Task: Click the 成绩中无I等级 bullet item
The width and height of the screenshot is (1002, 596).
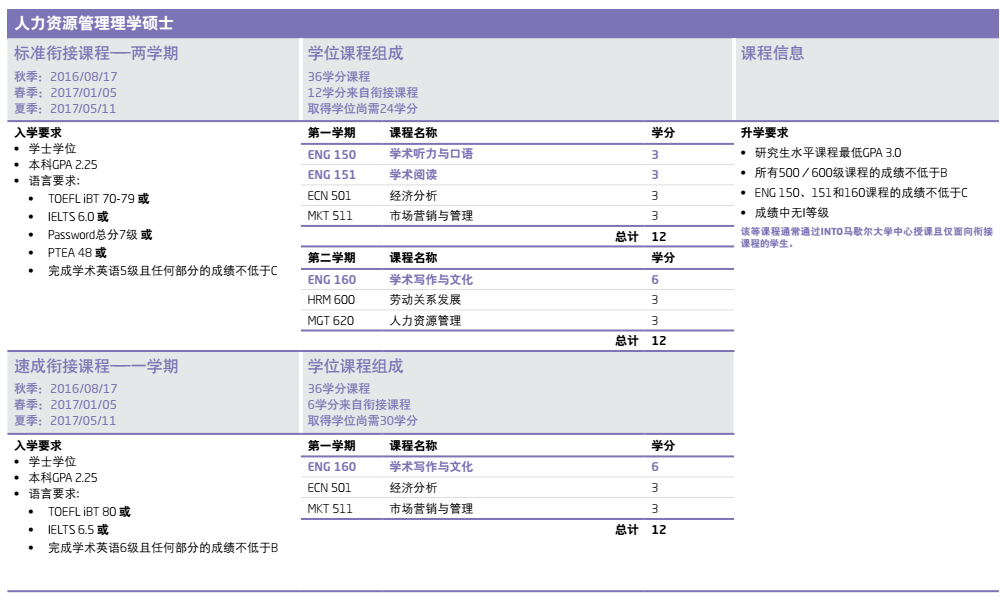Action: click(791, 213)
